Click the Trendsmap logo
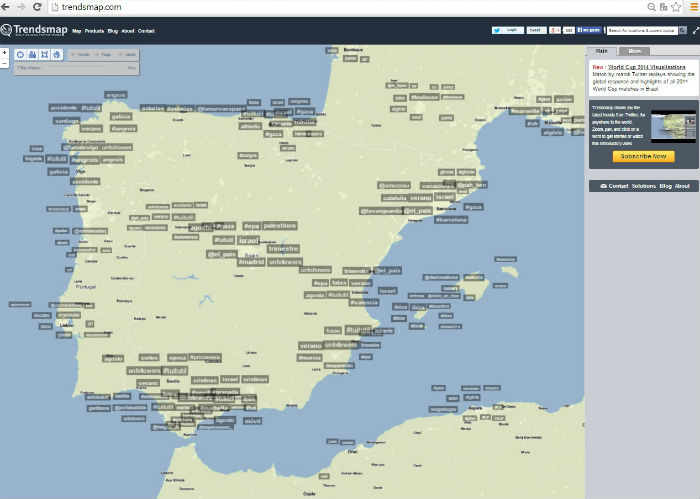Viewport: 700px width, 499px height. tap(33, 30)
